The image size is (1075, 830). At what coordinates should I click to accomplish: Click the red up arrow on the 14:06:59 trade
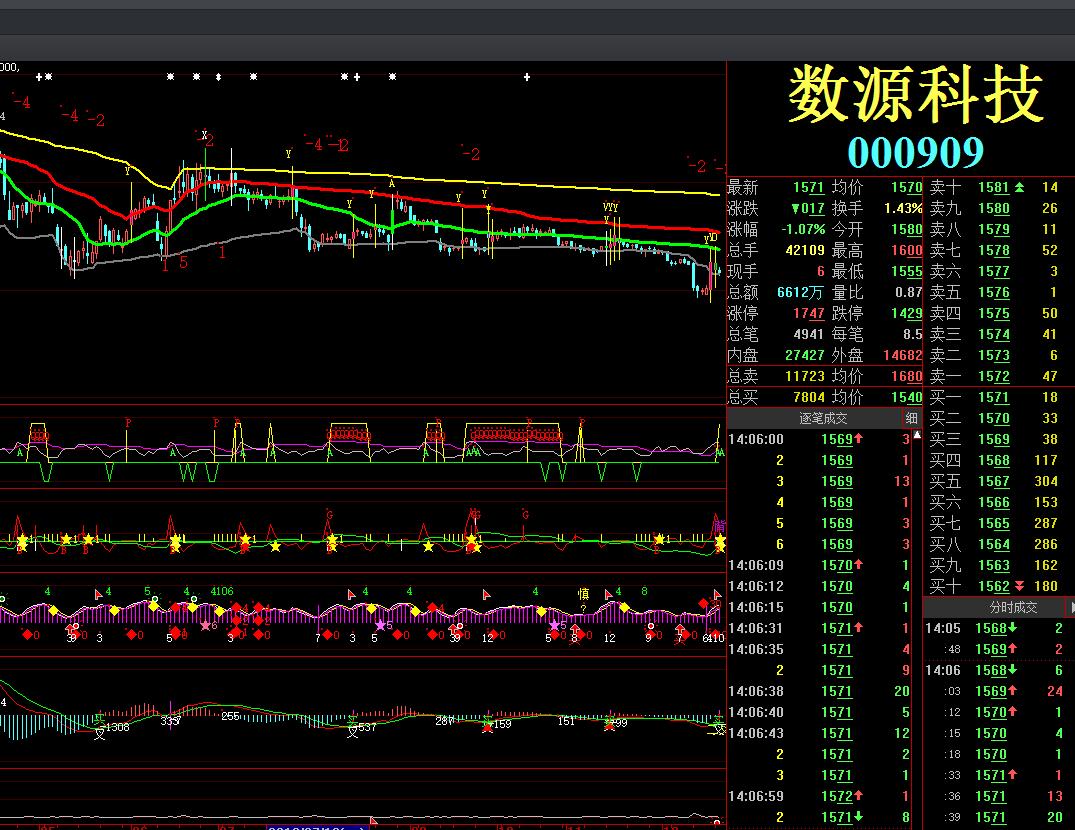point(858,795)
